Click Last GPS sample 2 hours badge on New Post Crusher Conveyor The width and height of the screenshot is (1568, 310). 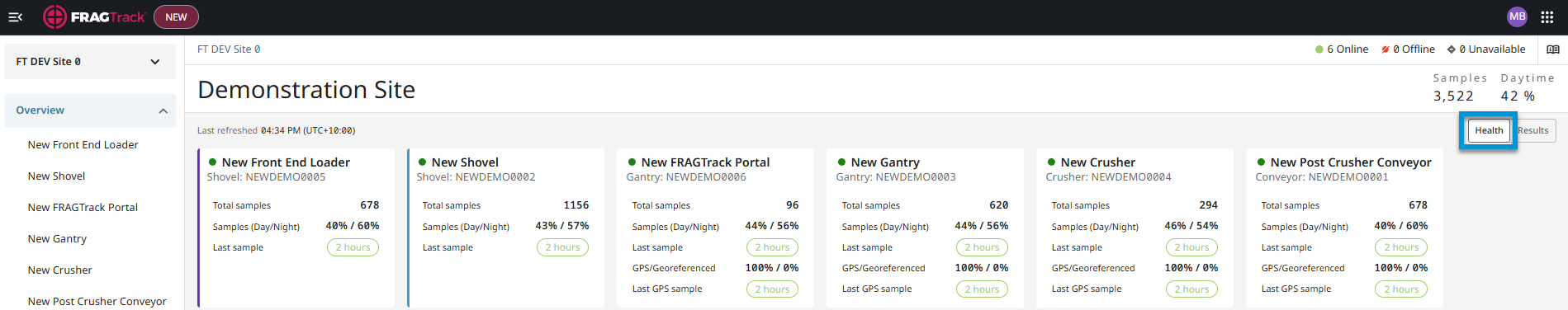1401,289
